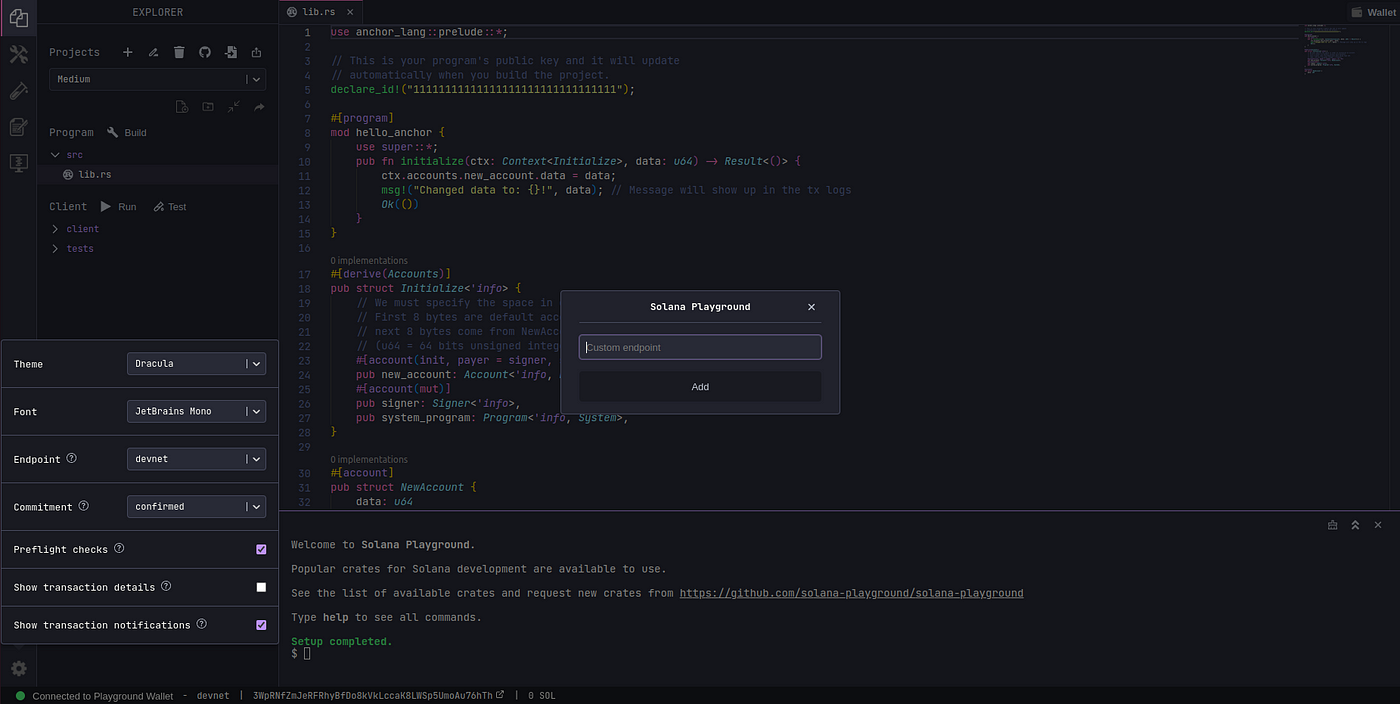The height and width of the screenshot is (704, 1400).
Task: Switch to the lib.rs editor tab
Action: click(320, 12)
